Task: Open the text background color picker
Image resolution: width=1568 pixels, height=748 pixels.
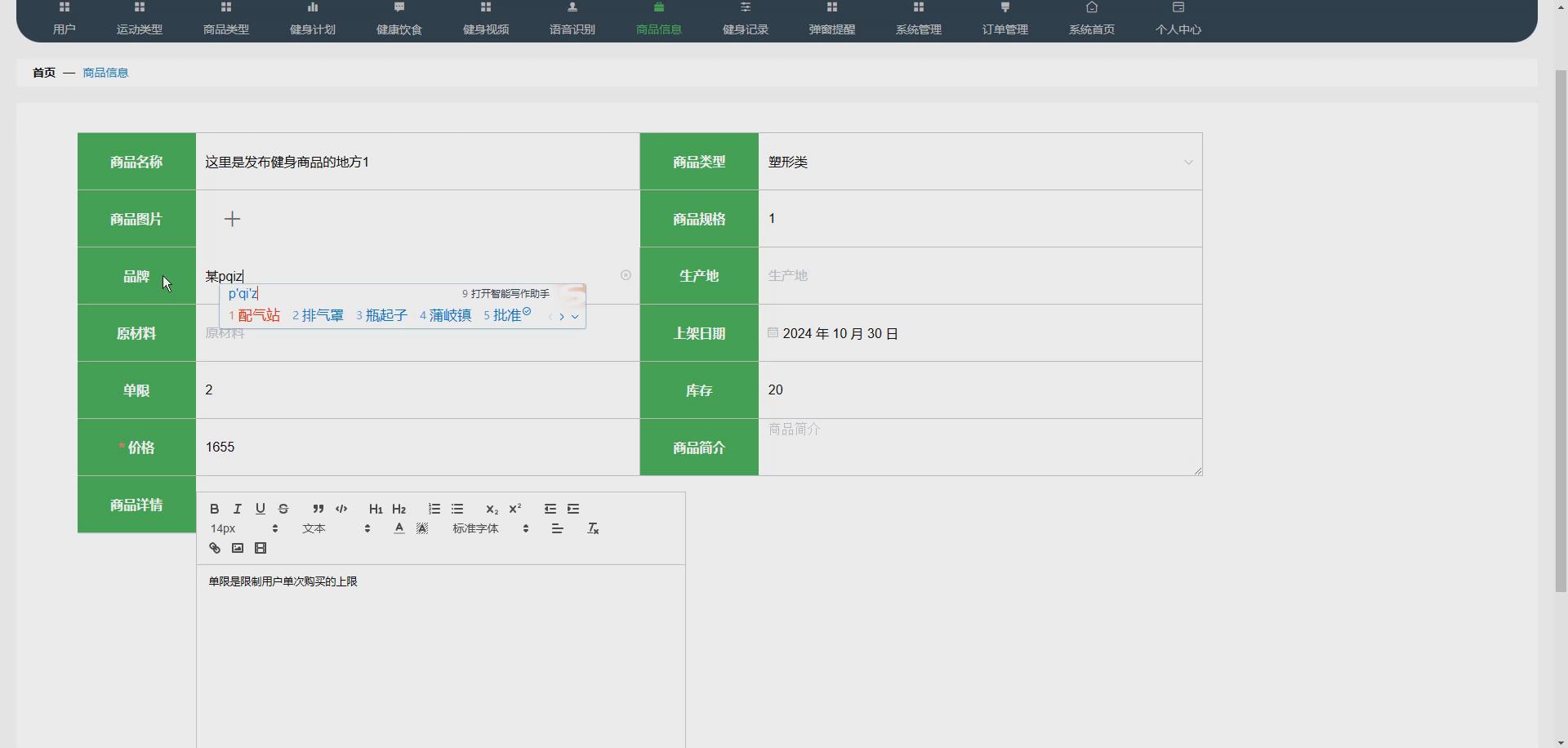Action: tap(422, 528)
